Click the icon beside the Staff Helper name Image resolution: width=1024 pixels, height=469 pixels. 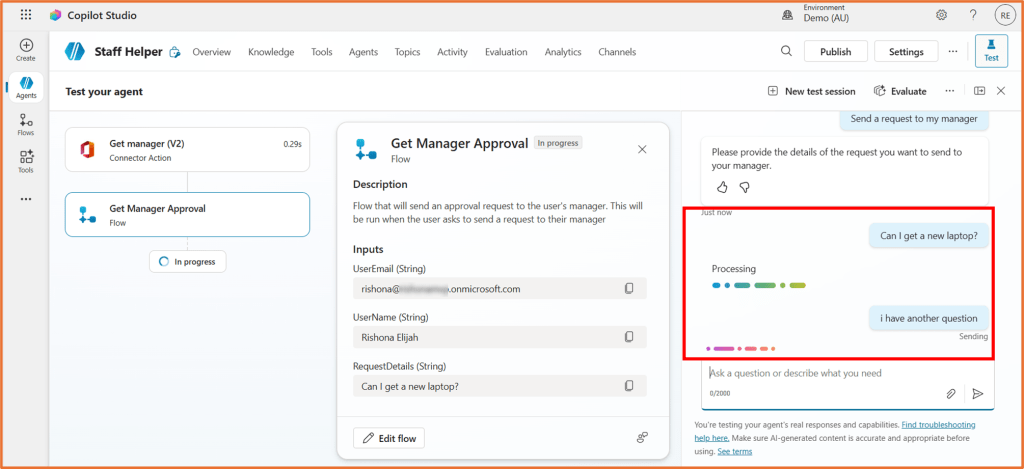pyautogui.click(x=174, y=52)
